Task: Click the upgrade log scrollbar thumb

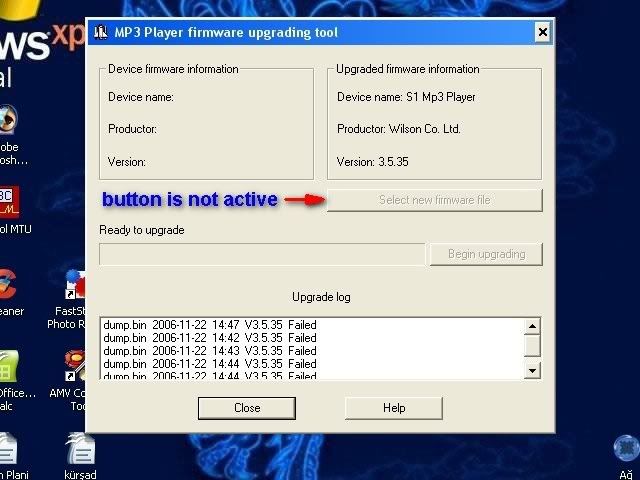Action: [533, 345]
